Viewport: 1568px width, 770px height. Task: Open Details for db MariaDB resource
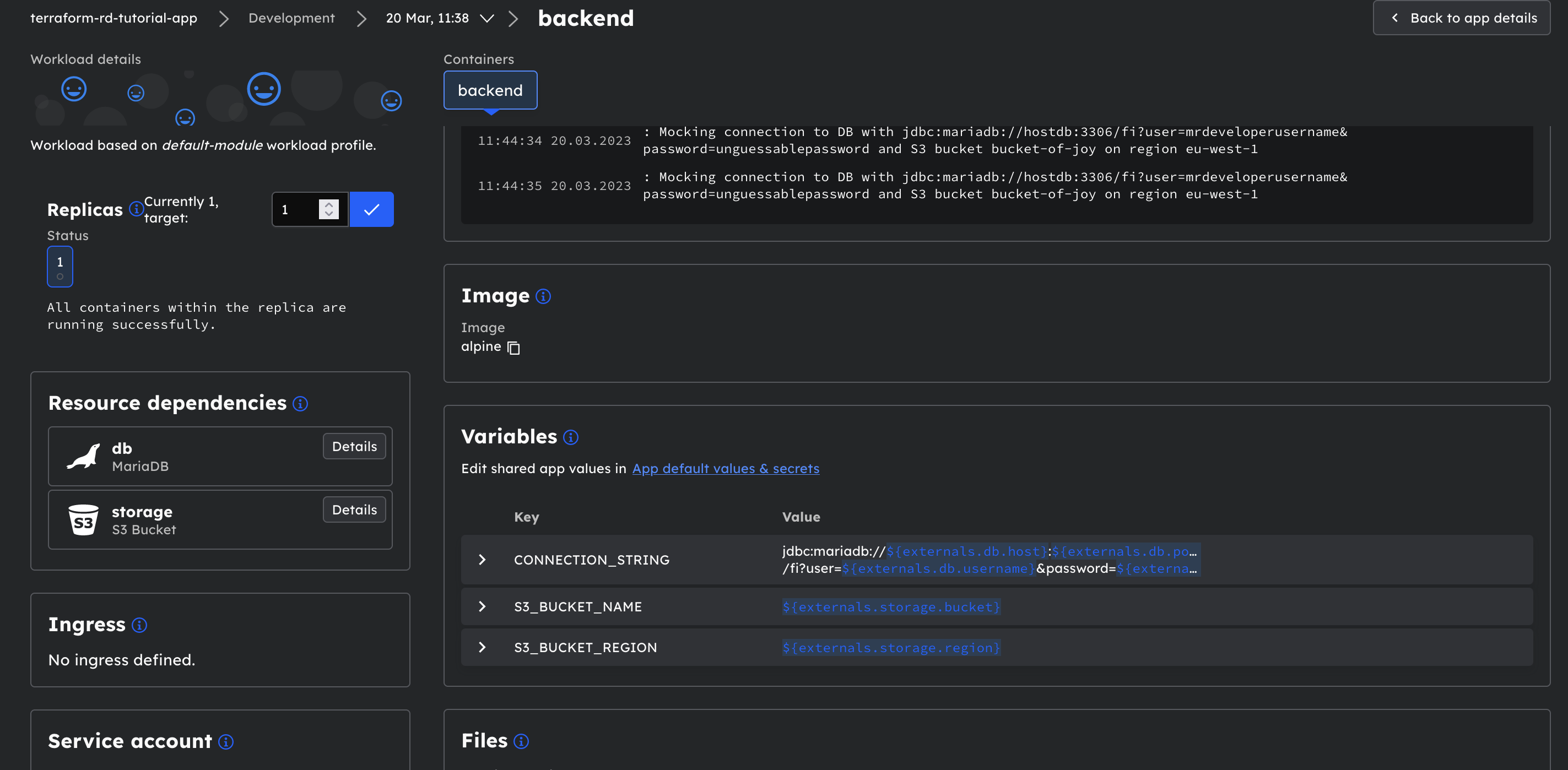(354, 446)
